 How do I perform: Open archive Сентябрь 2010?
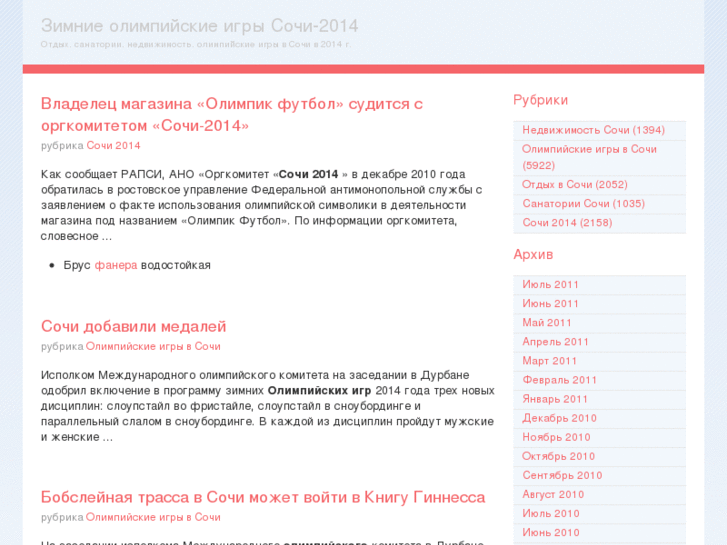(x=562, y=475)
